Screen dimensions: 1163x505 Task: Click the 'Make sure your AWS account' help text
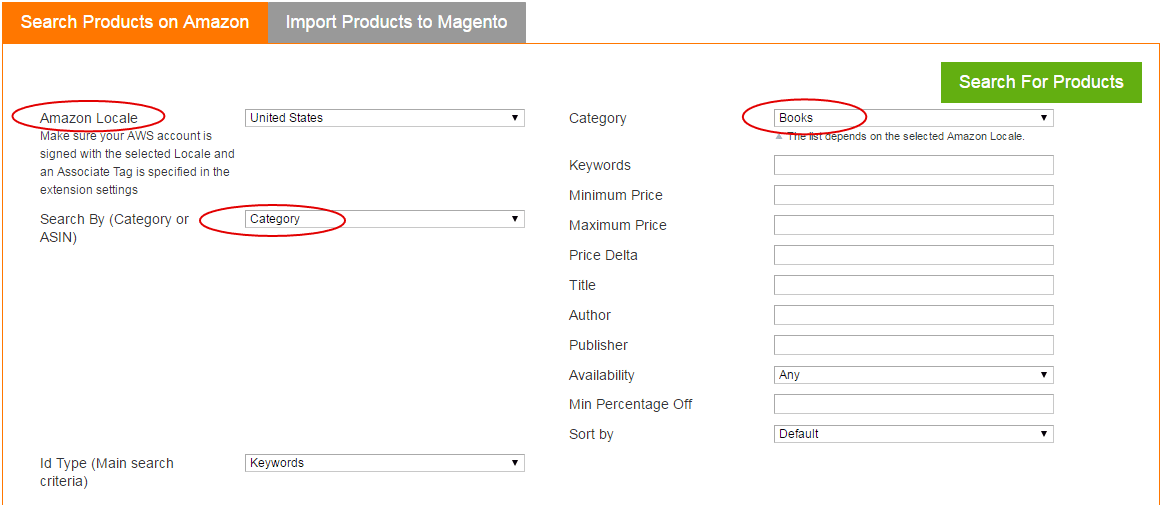(137, 163)
